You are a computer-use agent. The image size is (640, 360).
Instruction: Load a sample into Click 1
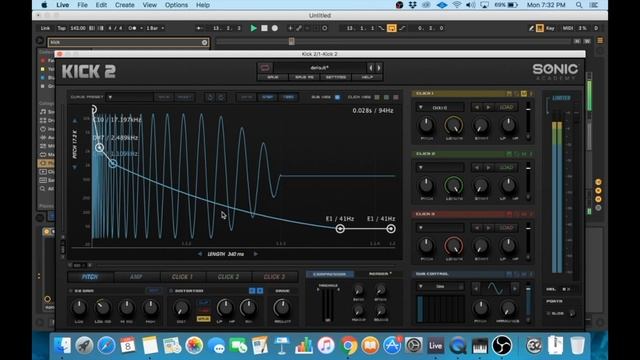506,107
